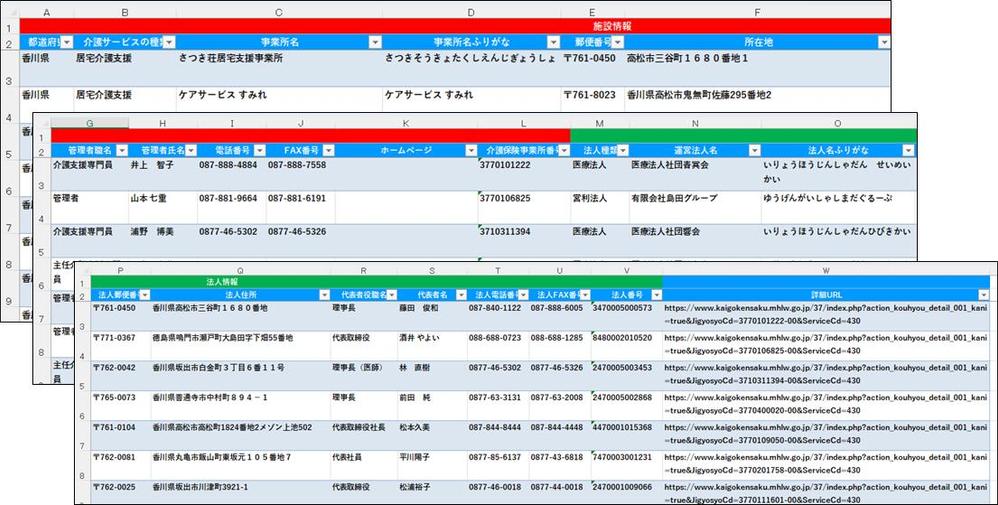The image size is (998, 505).
Task: Select the corporate phone cell 0877-63-3131
Action: [x=498, y=404]
